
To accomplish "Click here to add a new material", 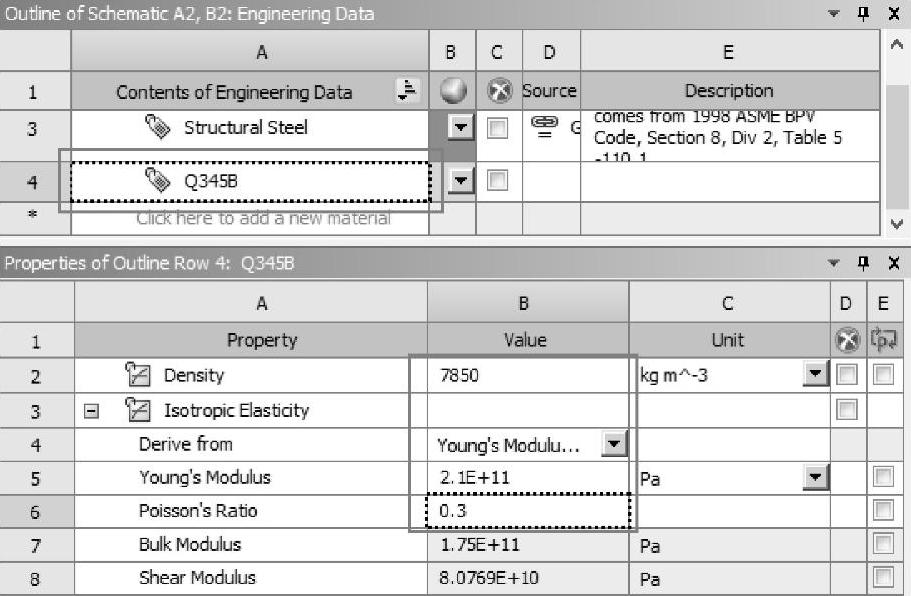I will click(263, 218).
